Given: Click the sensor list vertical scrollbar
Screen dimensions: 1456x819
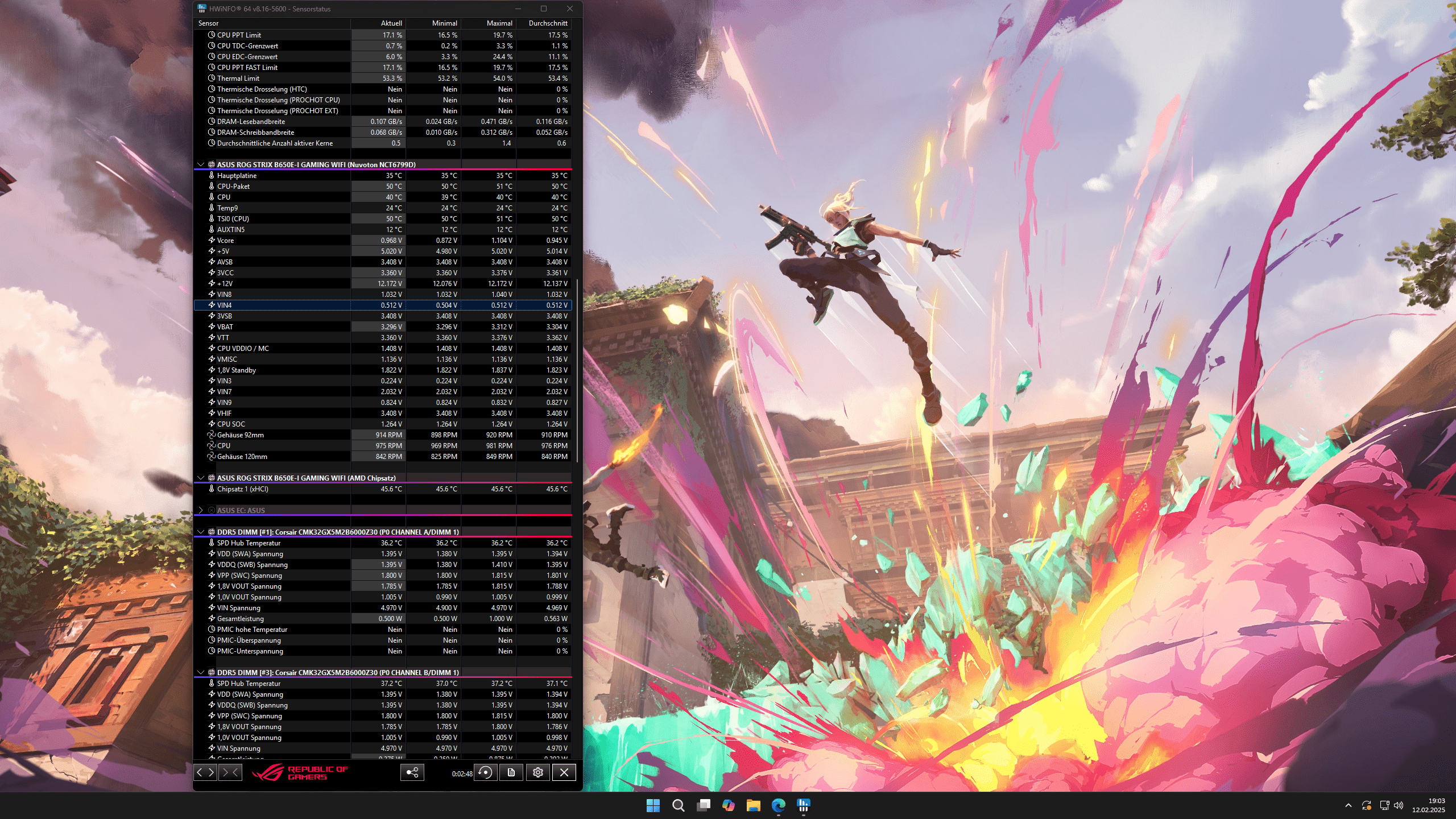Looking at the screenshot, I should [x=577, y=370].
